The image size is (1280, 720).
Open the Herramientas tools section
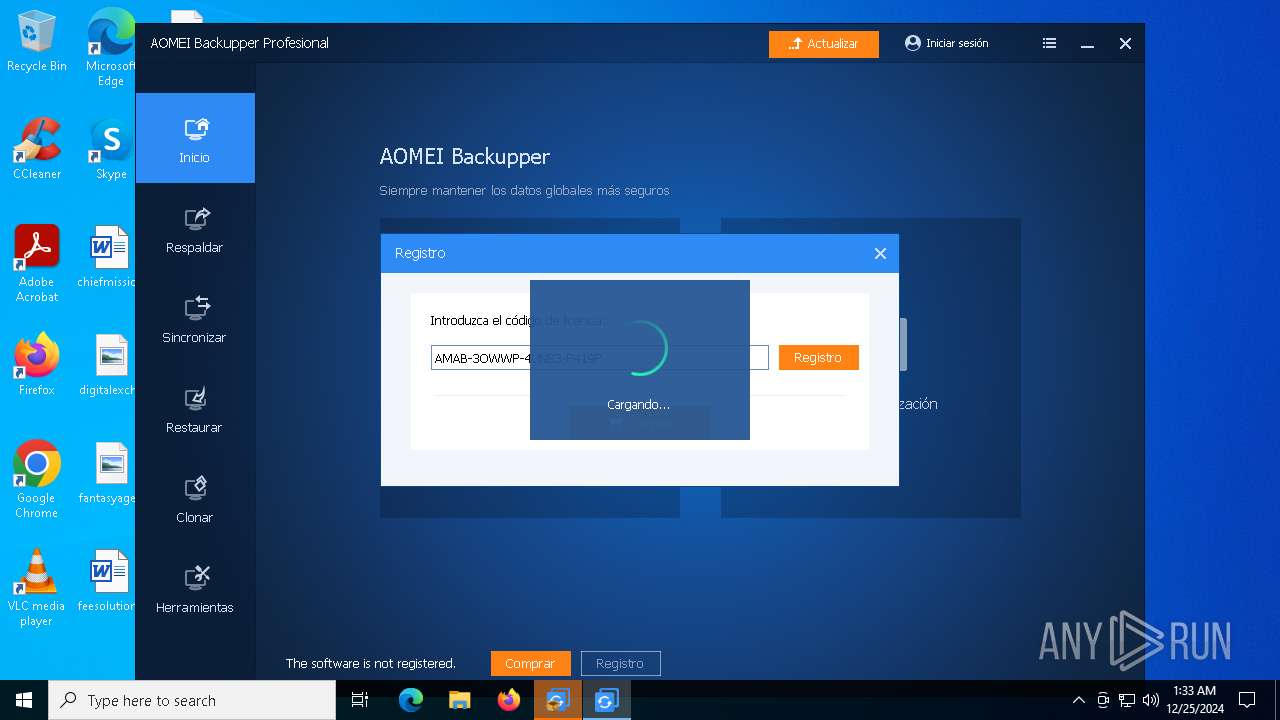195,588
